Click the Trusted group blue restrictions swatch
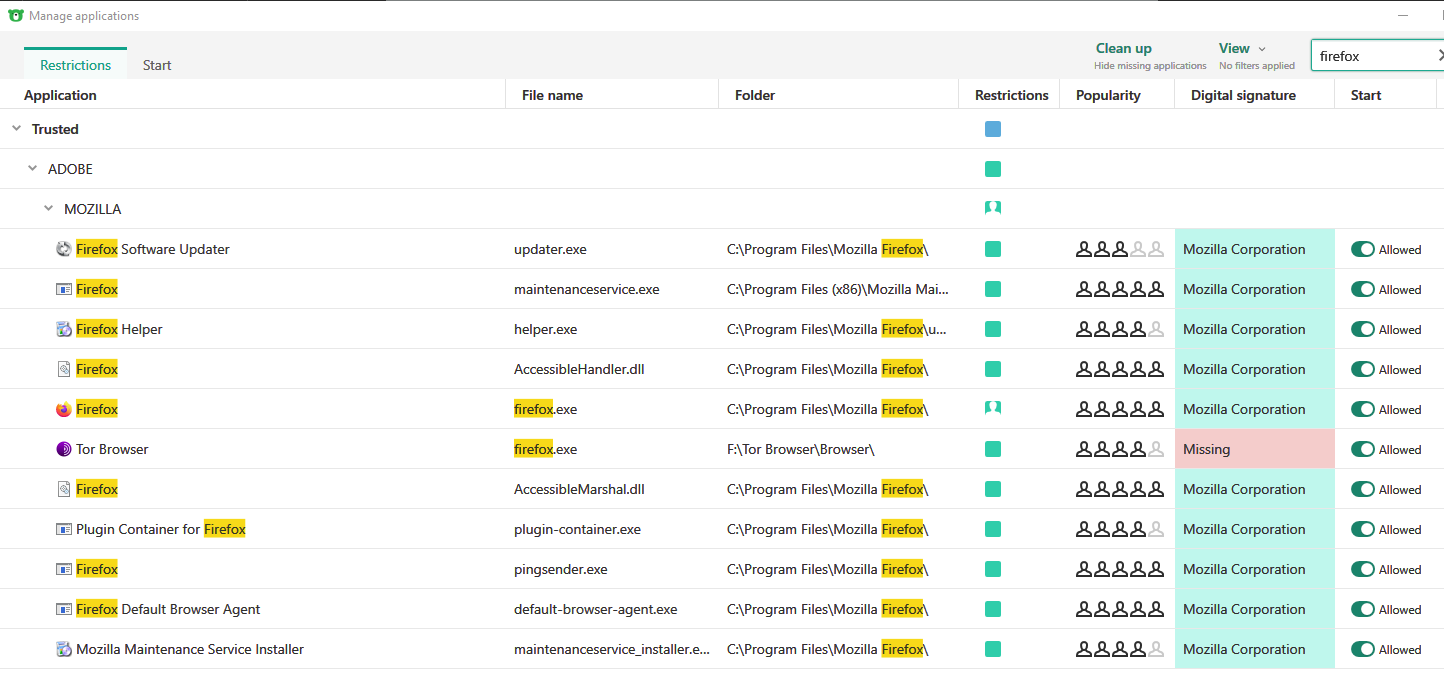The height and width of the screenshot is (673, 1444). (x=992, y=129)
